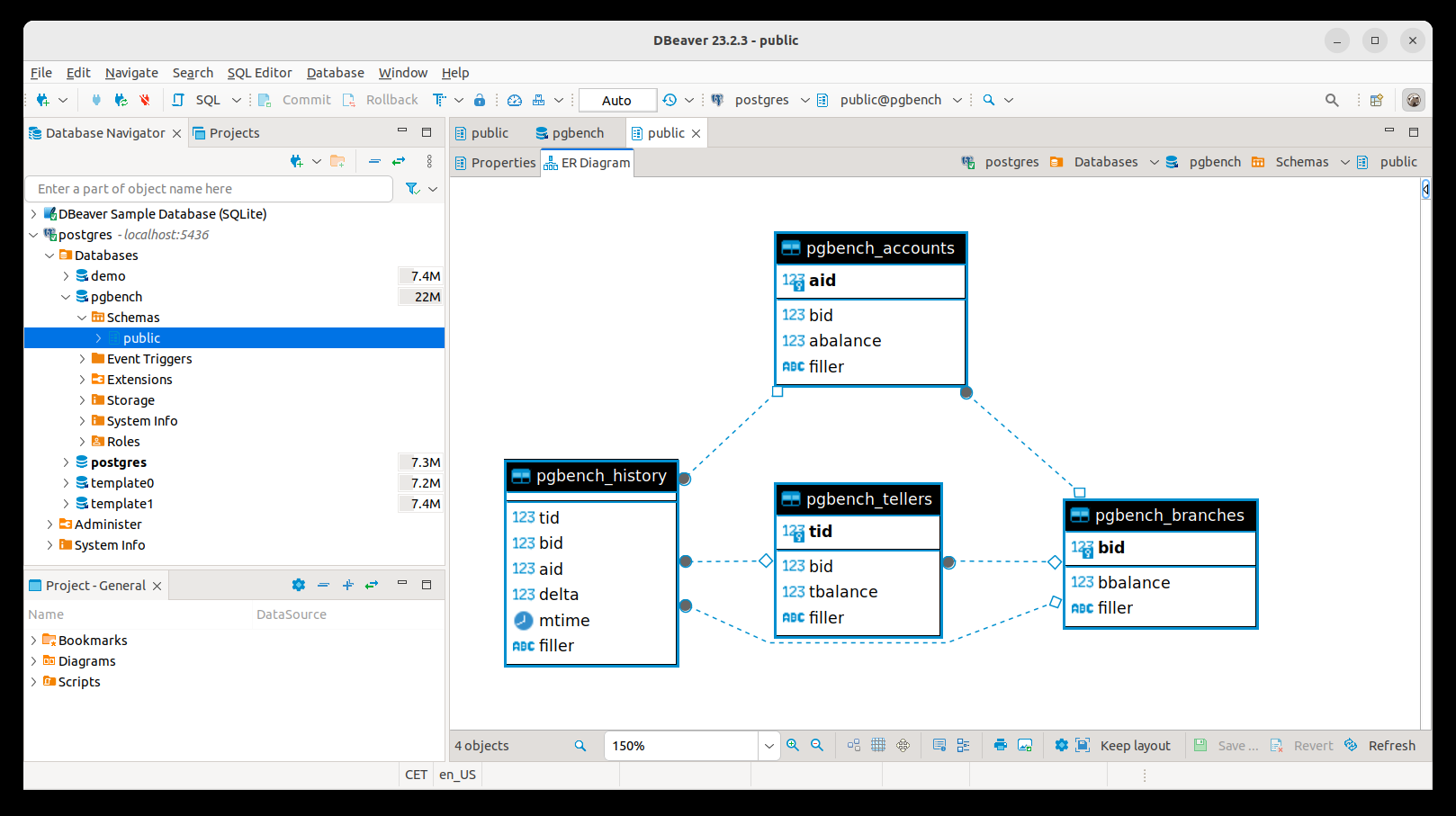Click the lock icon in main toolbar
Viewport: 1456px width, 816px height.
[x=480, y=100]
